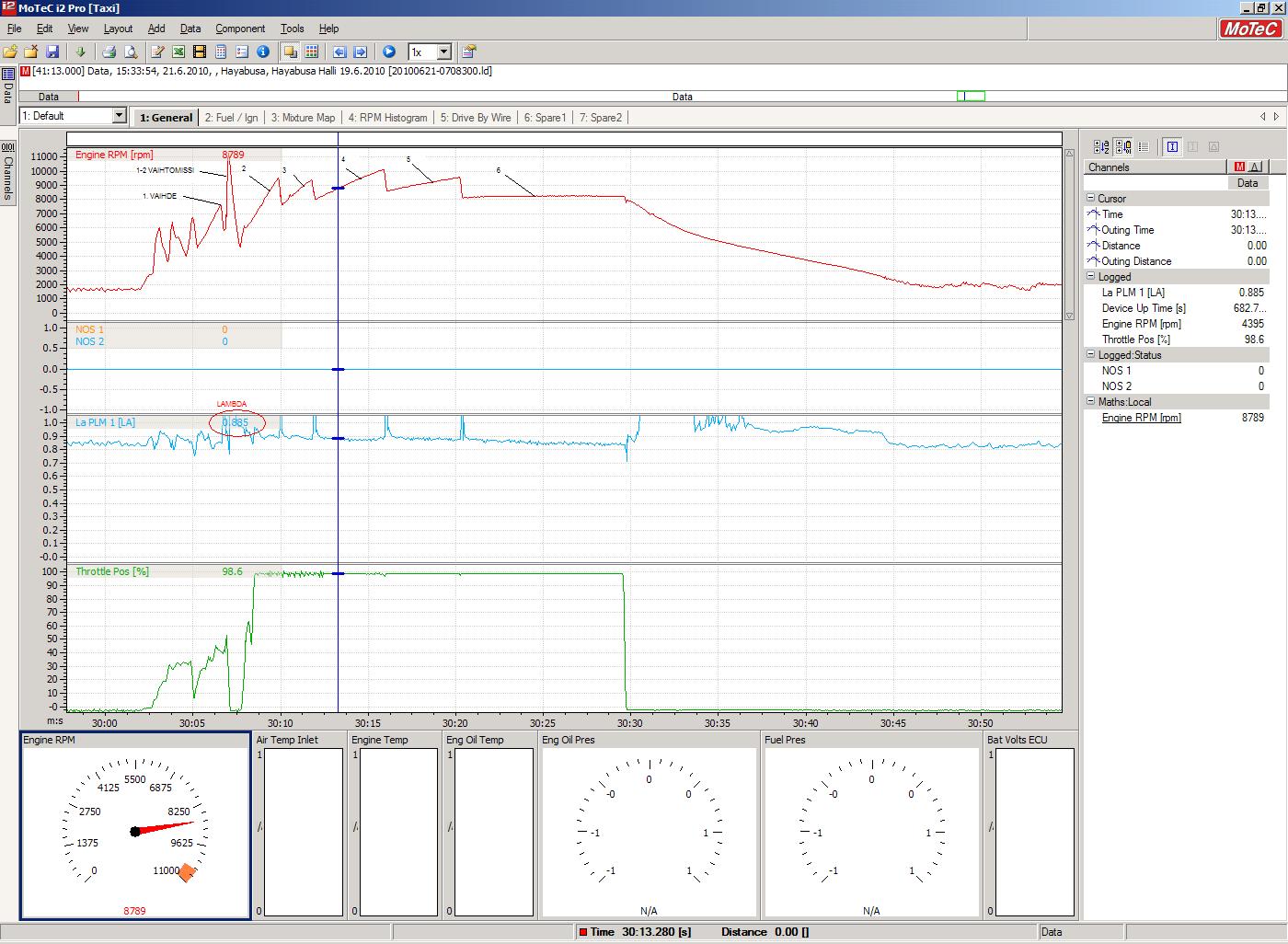Toggle the blue cursor value I button
This screenshot has height=944, width=1288.
(1172, 146)
